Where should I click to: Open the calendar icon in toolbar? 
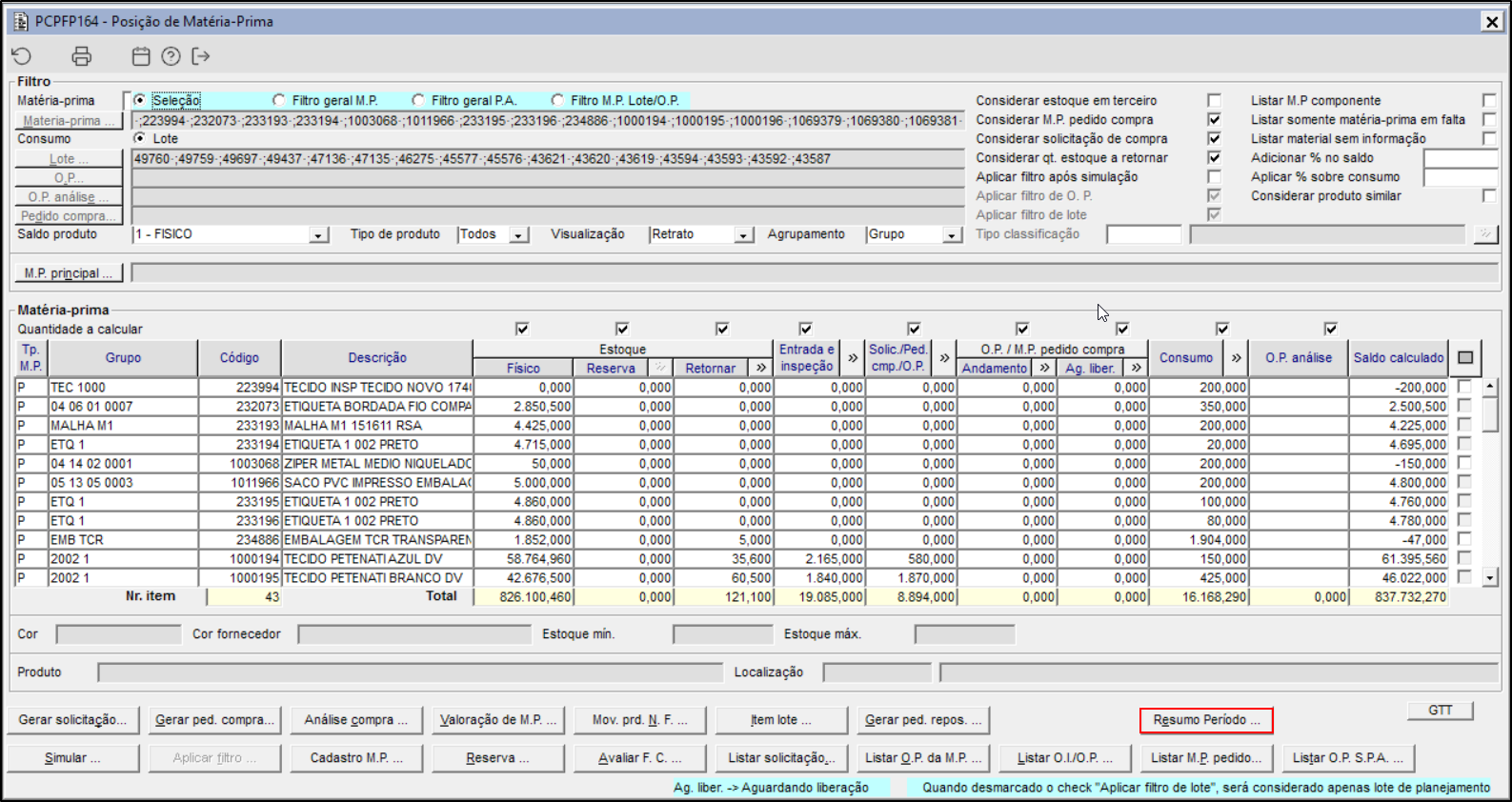click(141, 57)
